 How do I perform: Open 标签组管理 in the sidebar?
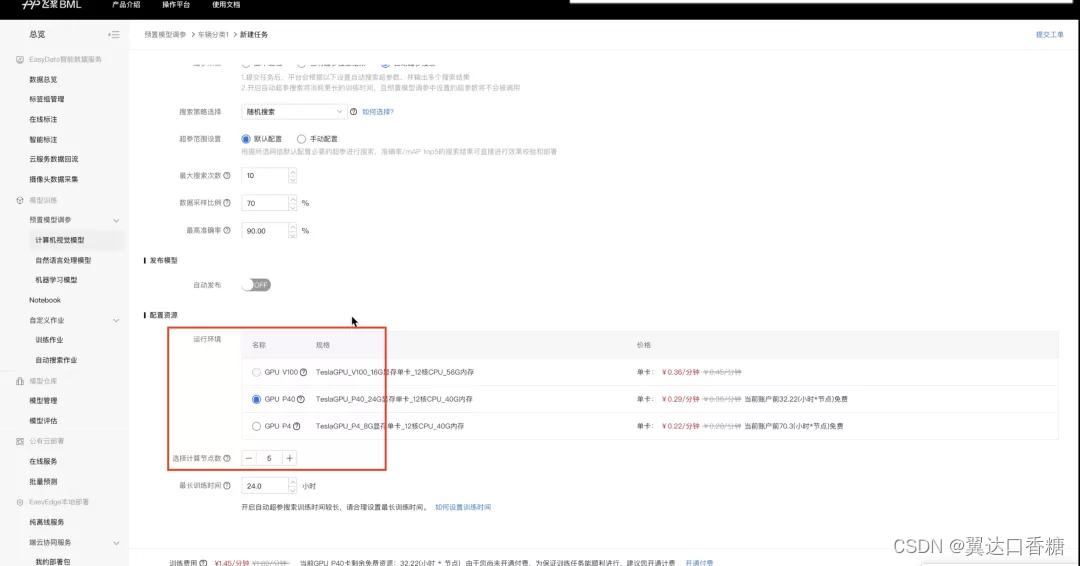pyautogui.click(x=47, y=99)
